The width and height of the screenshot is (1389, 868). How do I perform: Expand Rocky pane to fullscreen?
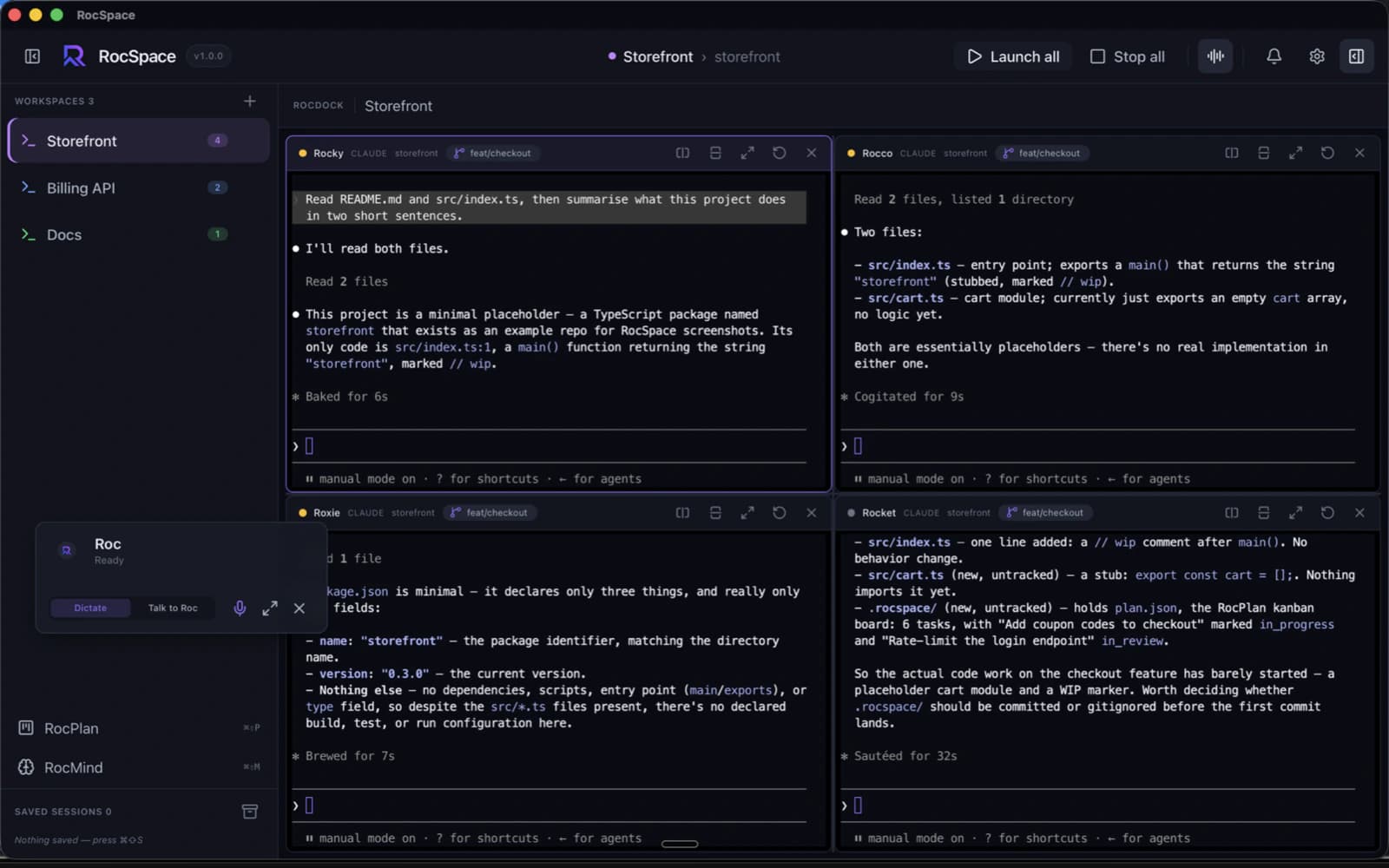coord(747,153)
